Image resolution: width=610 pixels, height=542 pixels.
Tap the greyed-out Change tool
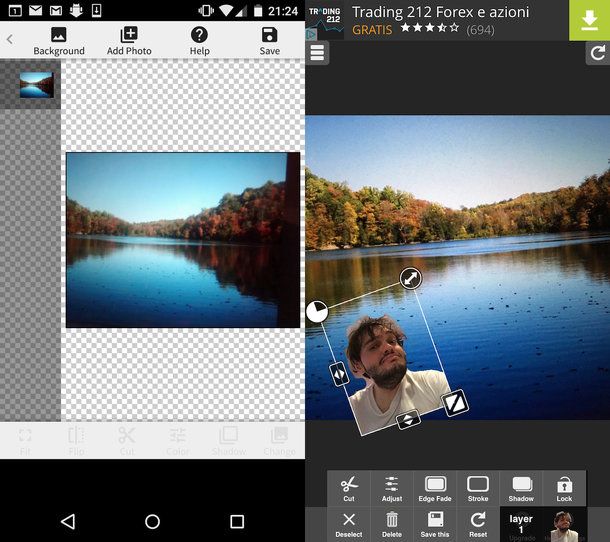(279, 441)
